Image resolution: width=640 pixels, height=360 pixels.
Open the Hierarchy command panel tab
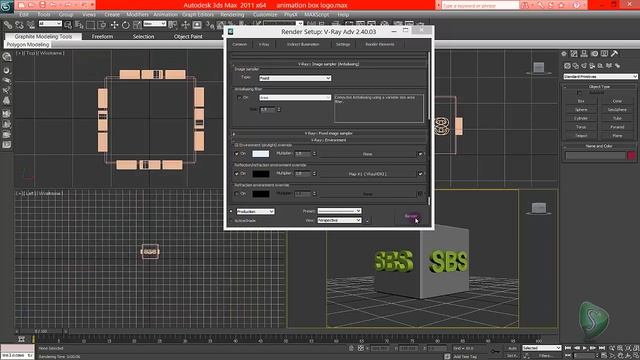pyautogui.click(x=584, y=53)
